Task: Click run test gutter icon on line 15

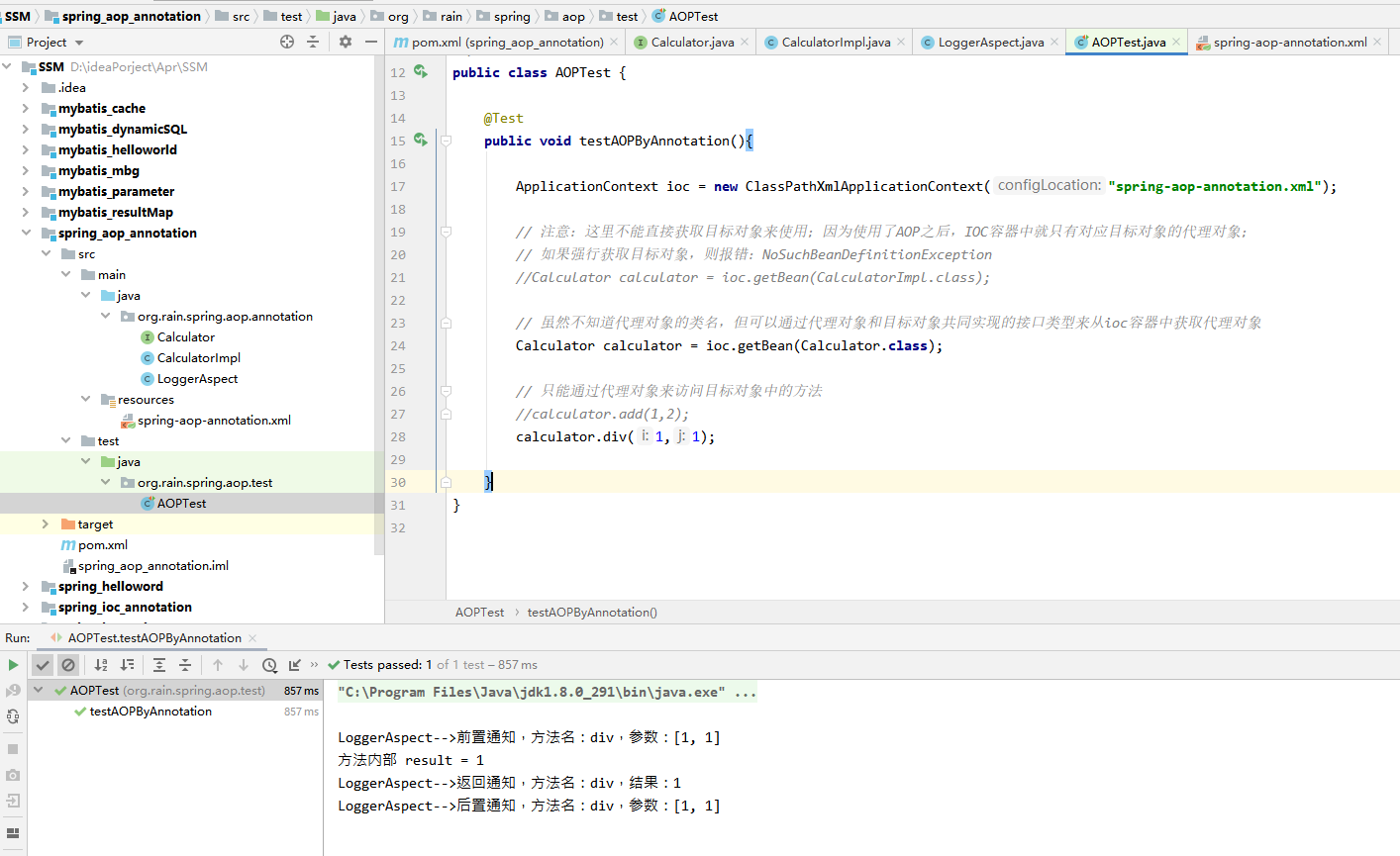Action: click(421, 140)
